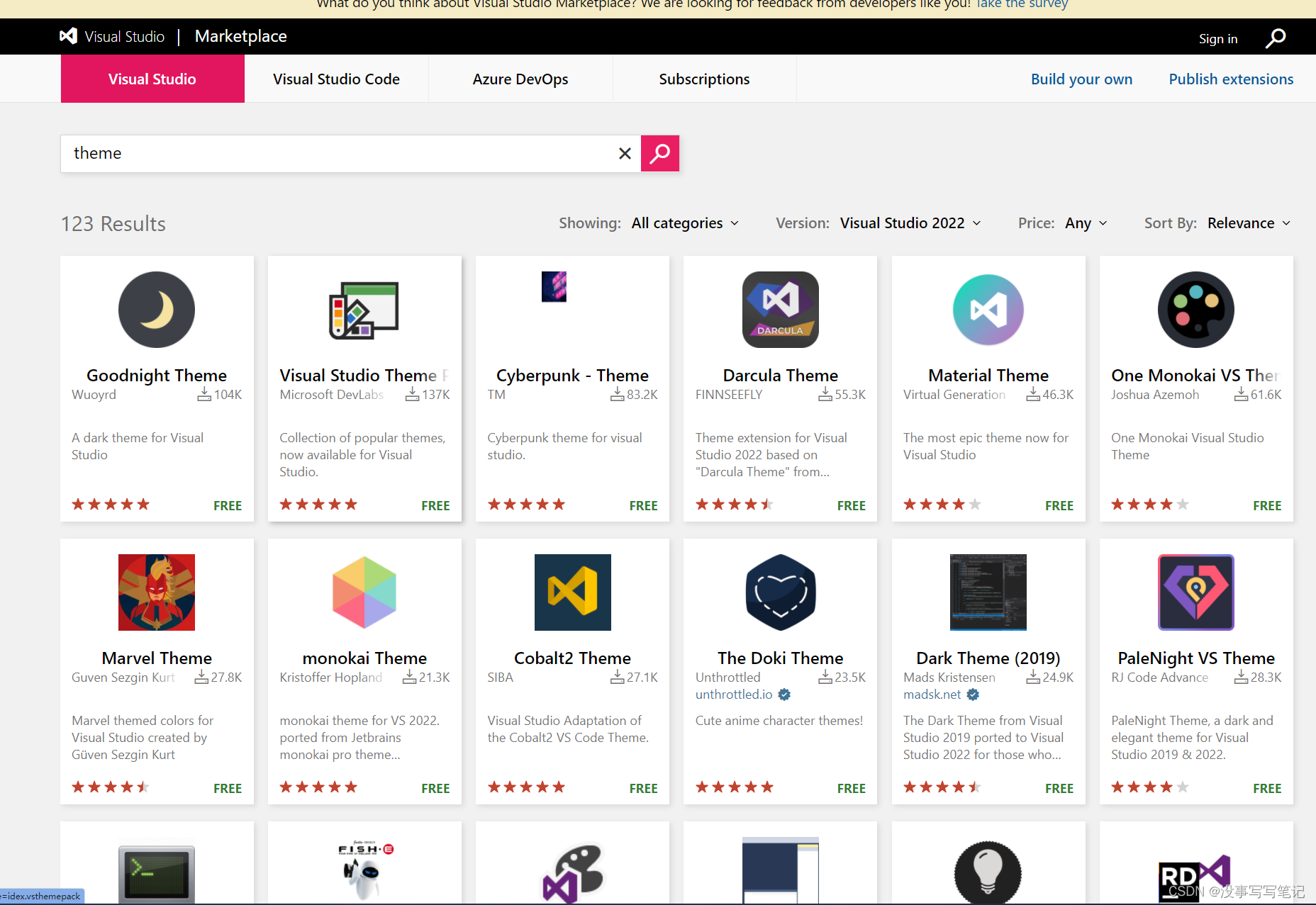Open the Visual Studio Theme Pack icon
Viewport: 1316px width, 905px height.
tap(364, 310)
